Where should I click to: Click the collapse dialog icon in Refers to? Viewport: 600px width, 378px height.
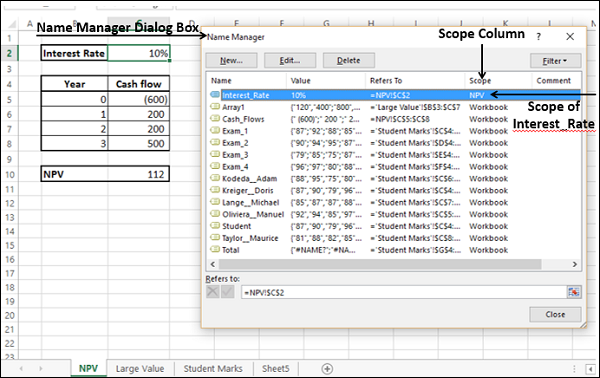click(574, 292)
